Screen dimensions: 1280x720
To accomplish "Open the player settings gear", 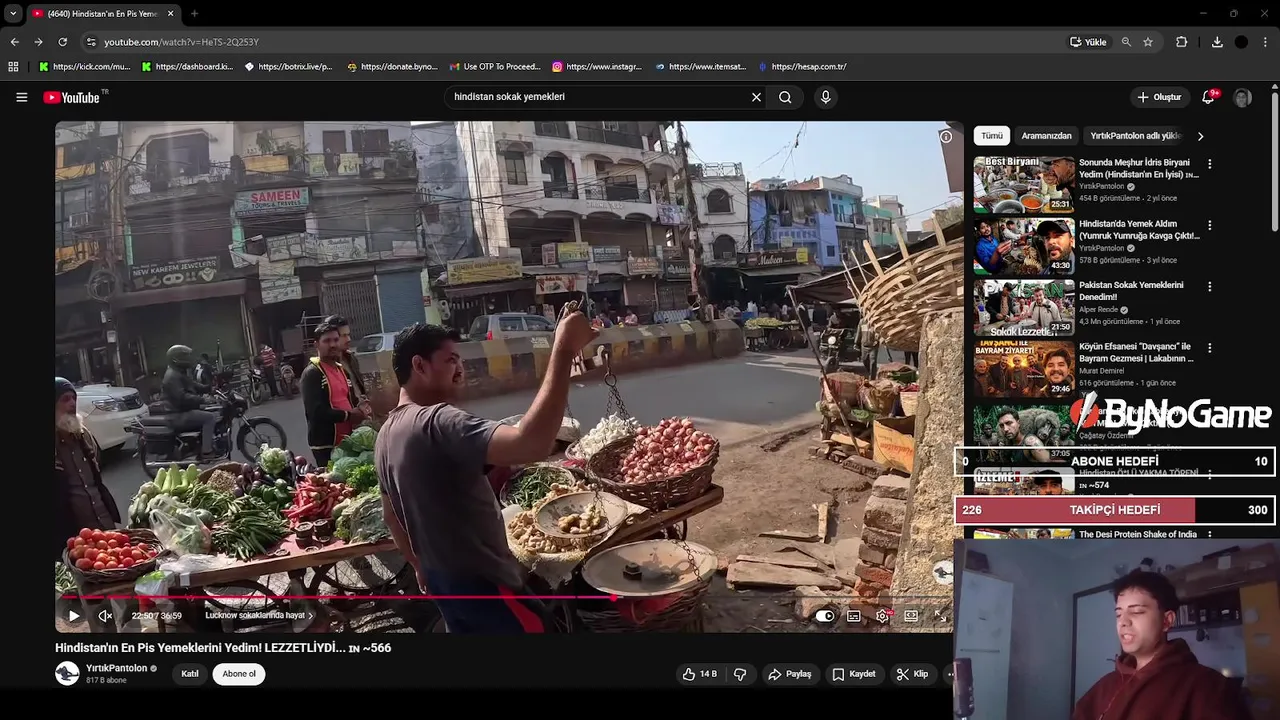I will click(x=882, y=616).
